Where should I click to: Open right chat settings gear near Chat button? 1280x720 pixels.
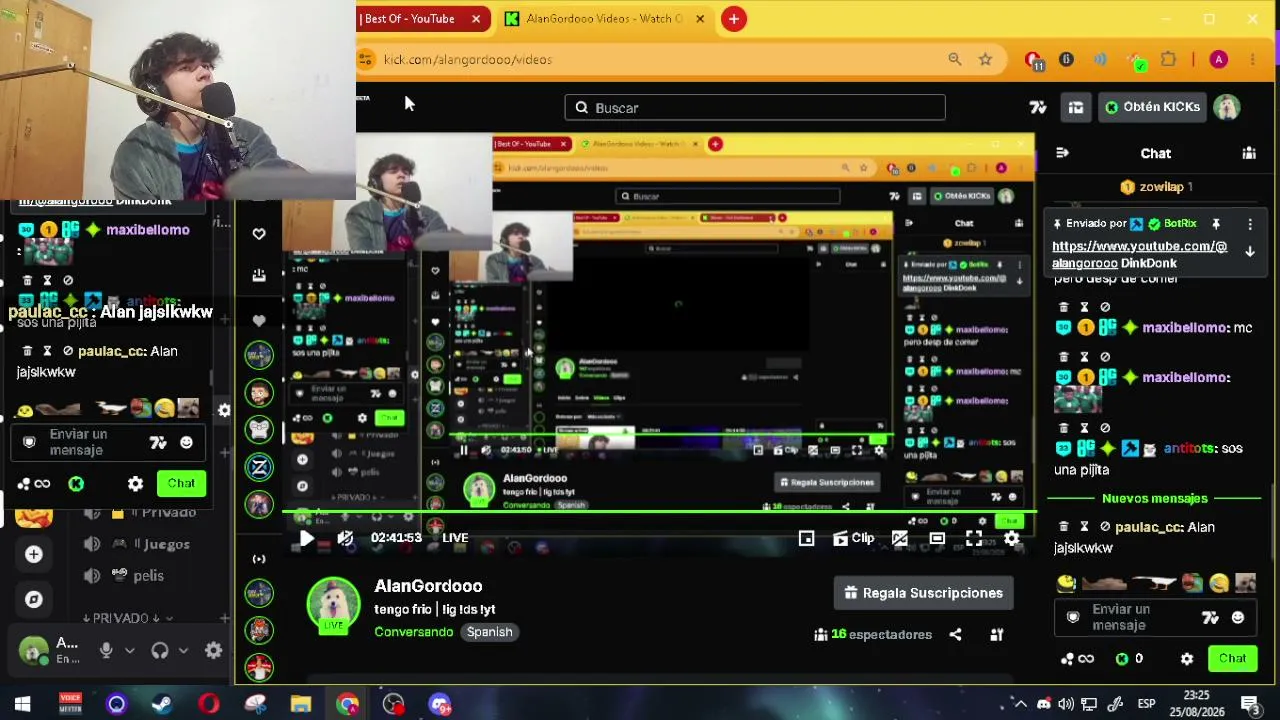coord(1187,659)
